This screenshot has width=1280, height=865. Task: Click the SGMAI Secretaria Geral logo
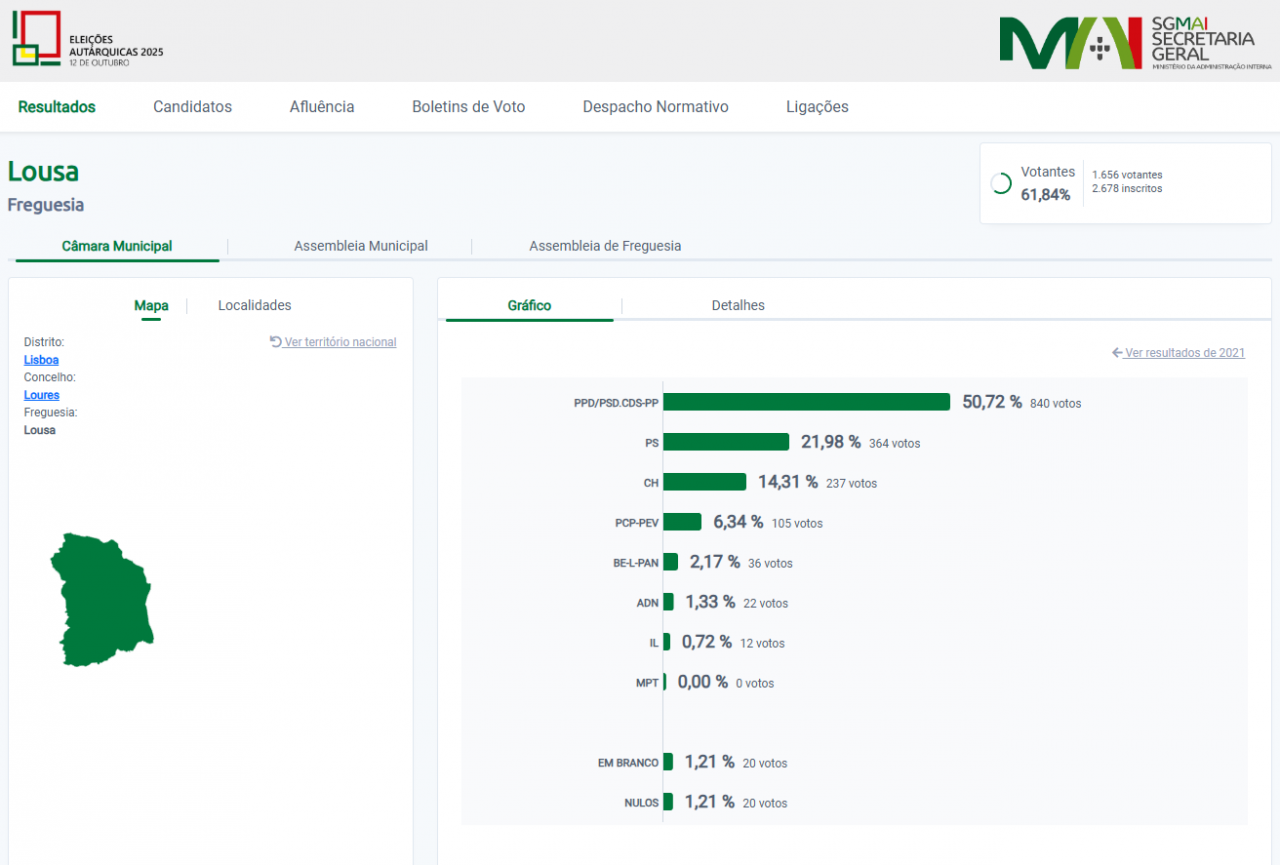tap(1135, 42)
